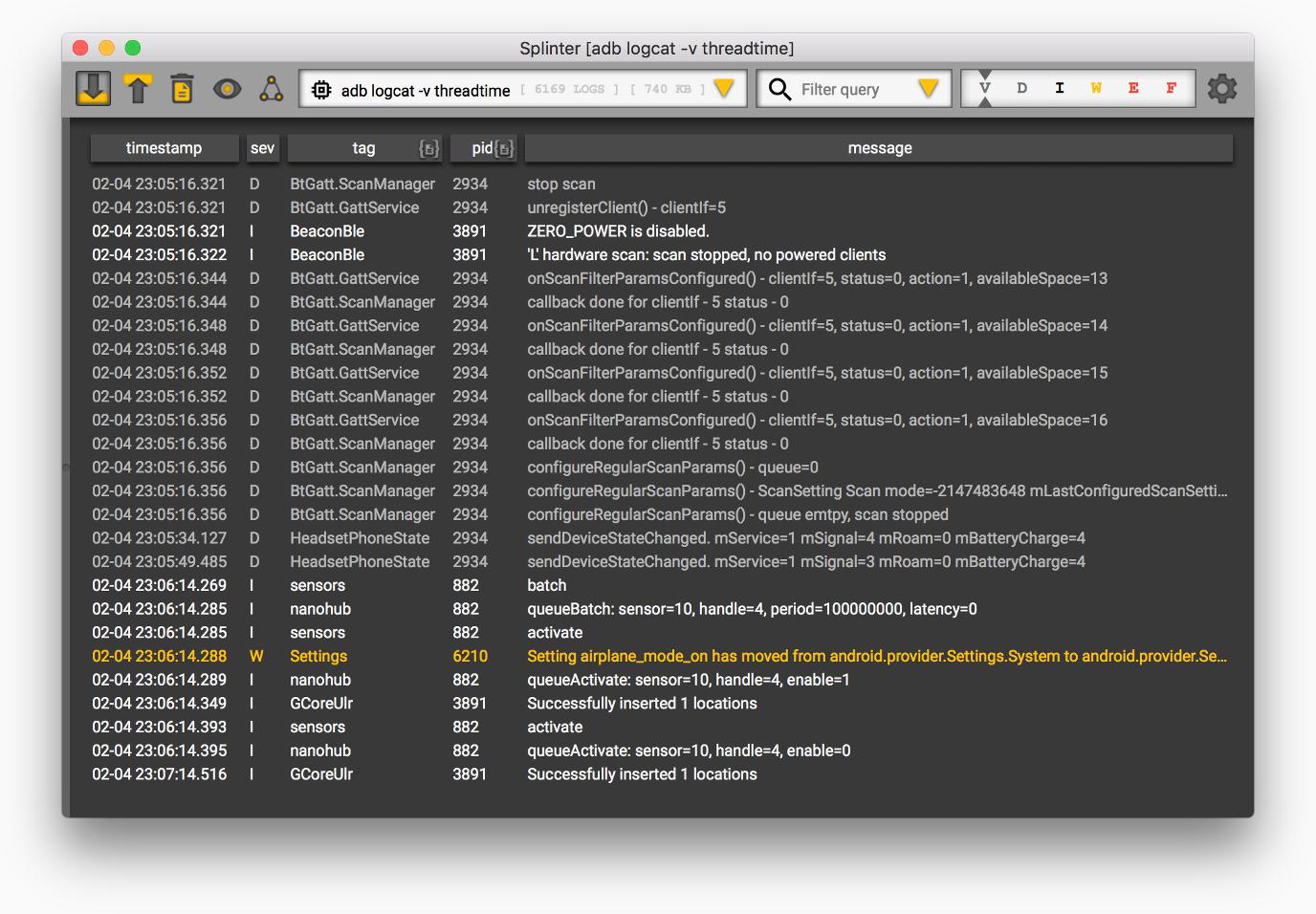The image size is (1316, 914).
Task: Click the sev column header
Action: 262,148
